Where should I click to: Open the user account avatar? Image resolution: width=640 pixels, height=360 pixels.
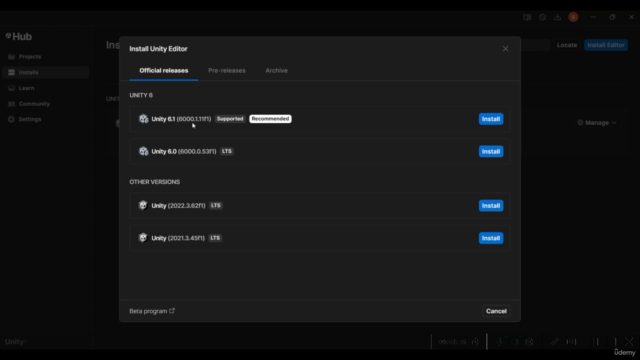(x=573, y=17)
